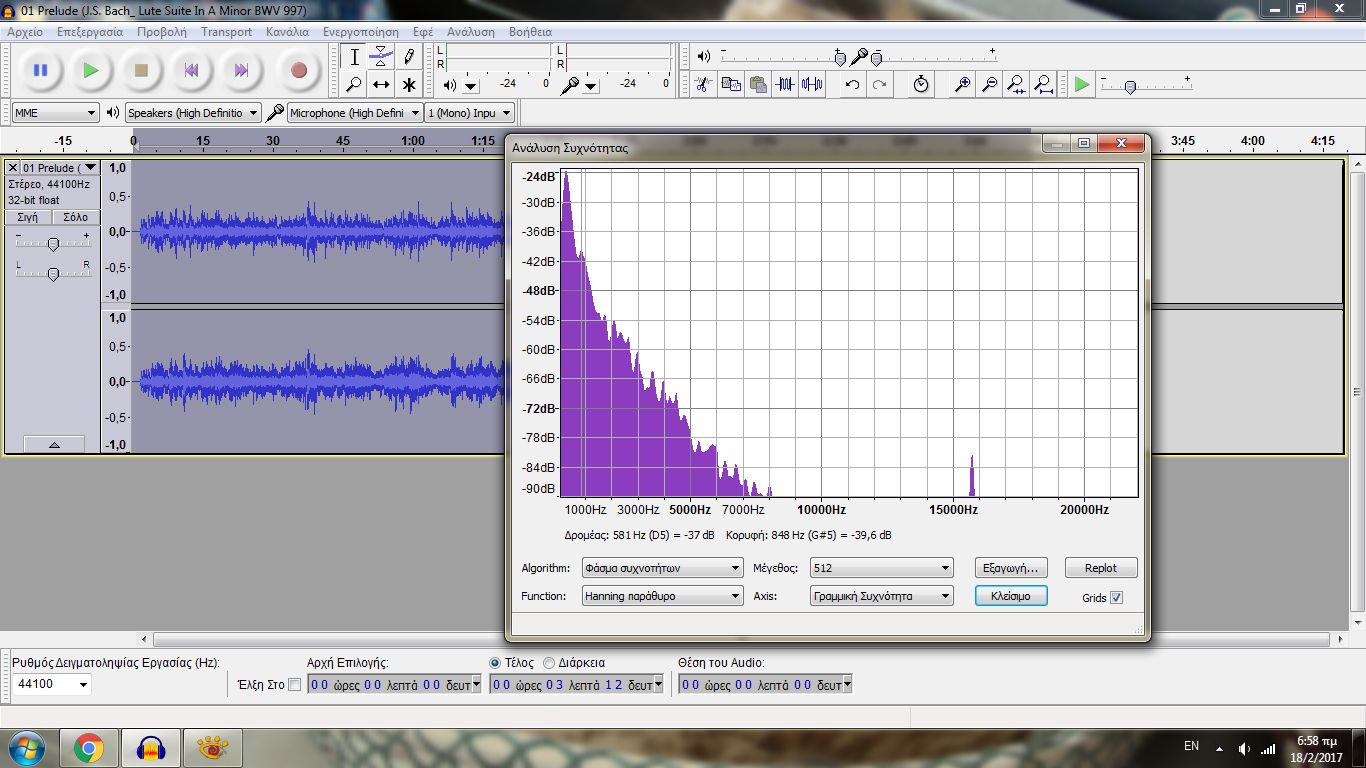Open the Εφέ menu

423,31
